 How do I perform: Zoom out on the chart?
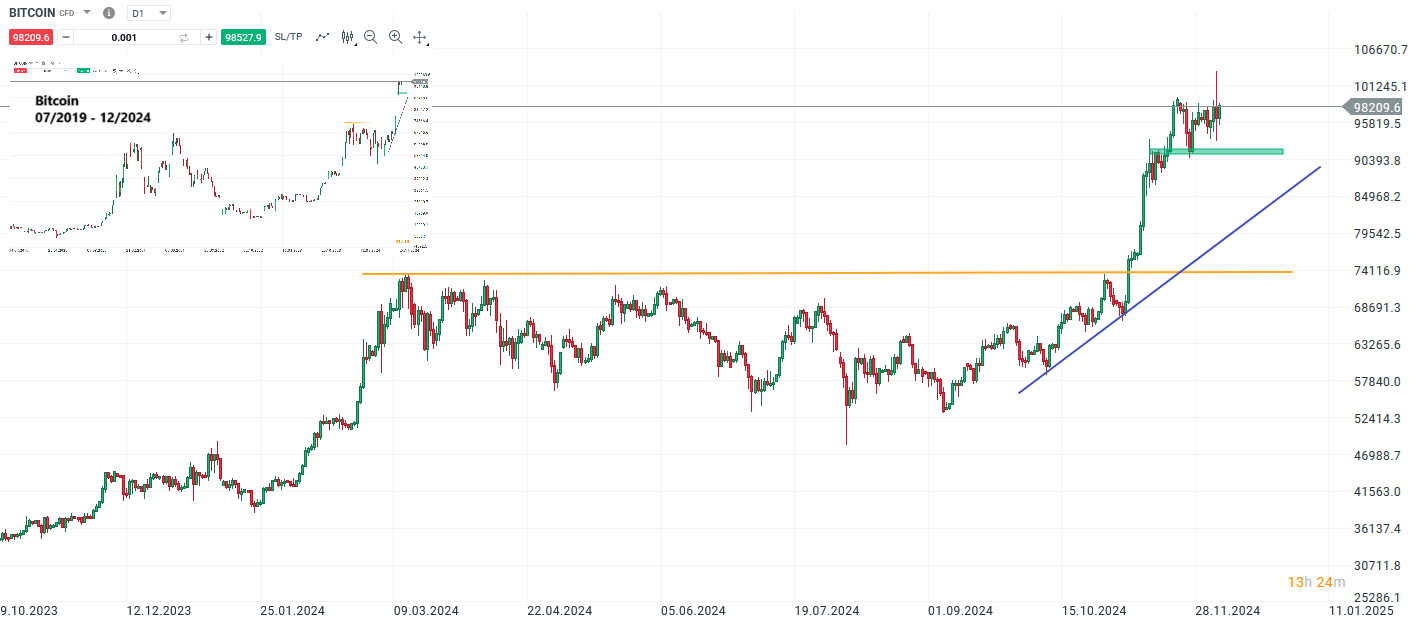tap(370, 37)
